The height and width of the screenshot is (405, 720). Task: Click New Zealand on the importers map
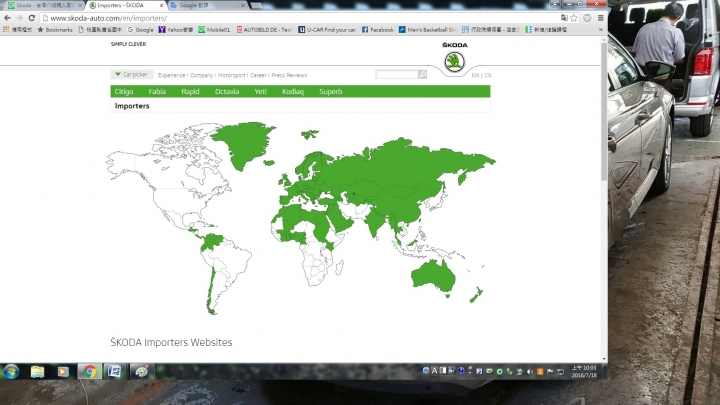(476, 295)
